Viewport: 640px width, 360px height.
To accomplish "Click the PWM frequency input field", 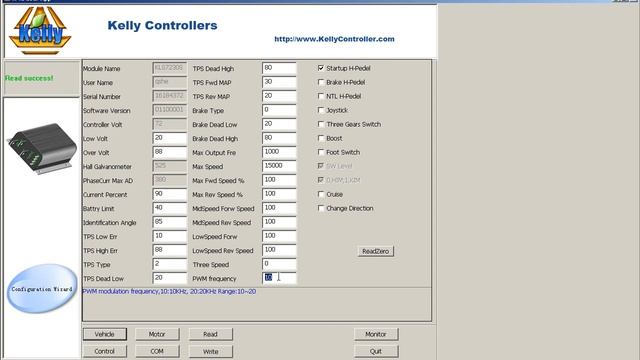I will pyautogui.click(x=279, y=278).
